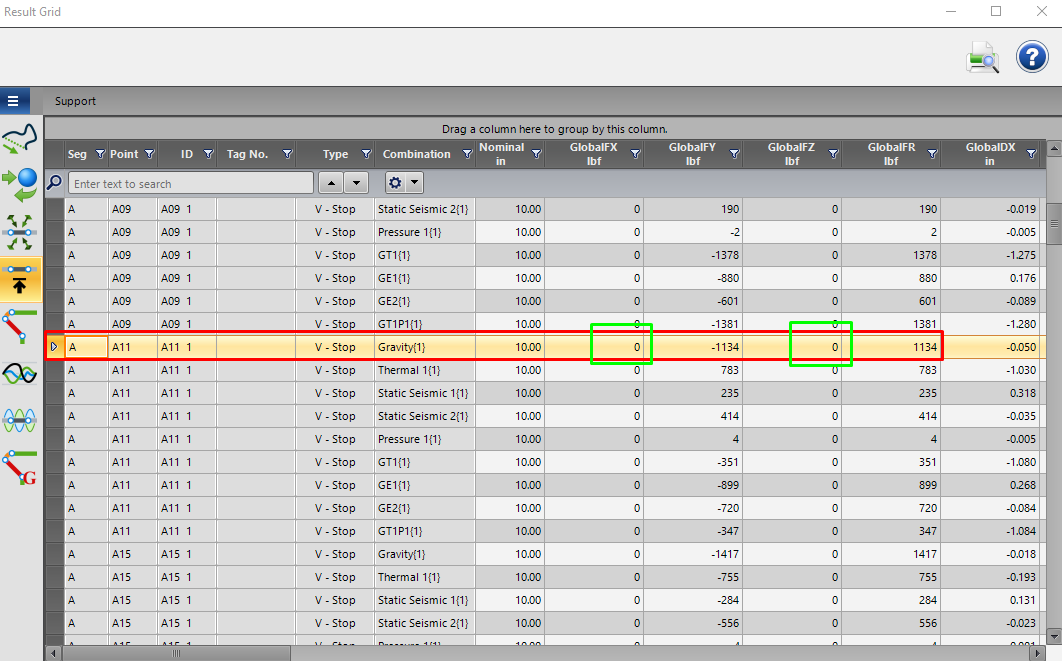The width and height of the screenshot is (1062, 661).
Task: Jump to previous search match arrow
Action: pos(331,183)
